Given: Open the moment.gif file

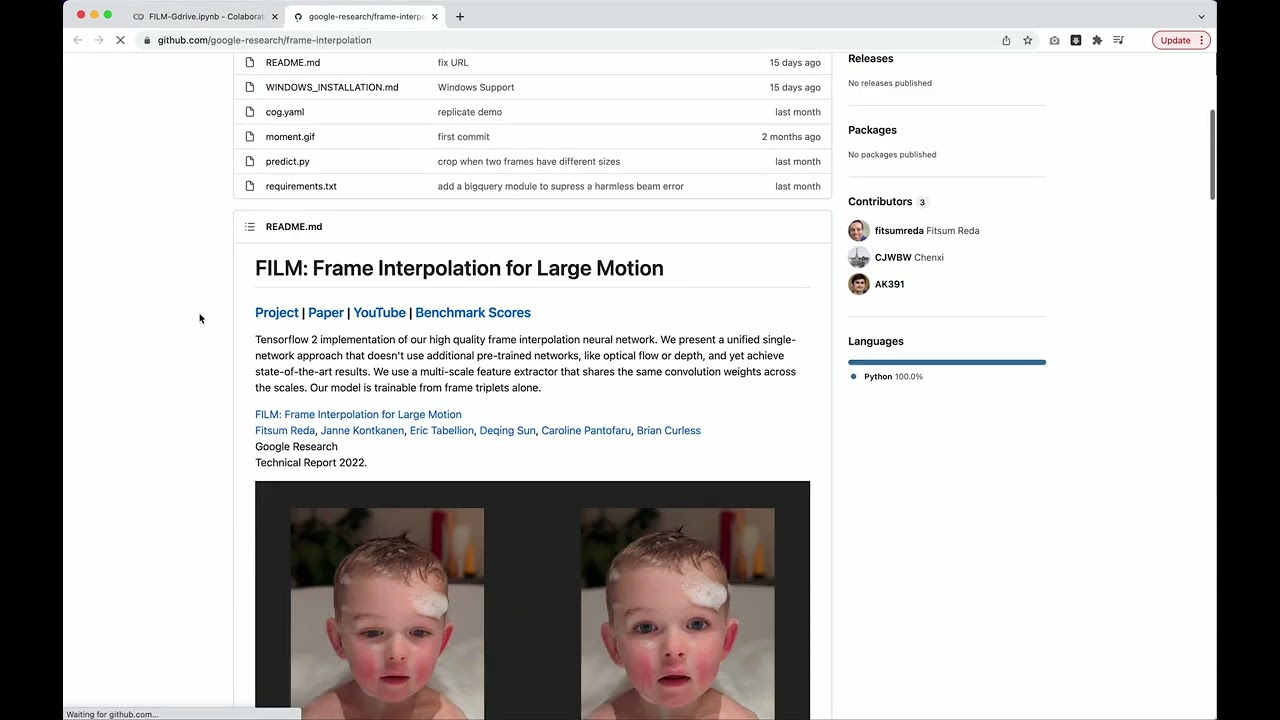Looking at the screenshot, I should click(290, 136).
